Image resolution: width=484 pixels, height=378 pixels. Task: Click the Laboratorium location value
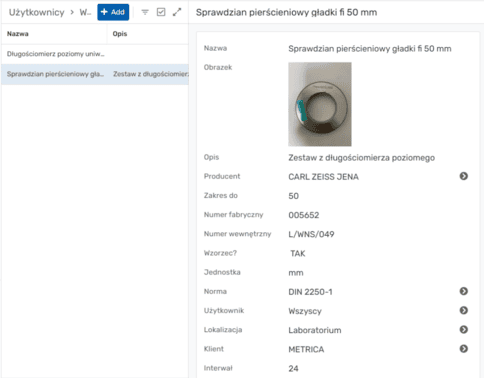click(x=315, y=330)
